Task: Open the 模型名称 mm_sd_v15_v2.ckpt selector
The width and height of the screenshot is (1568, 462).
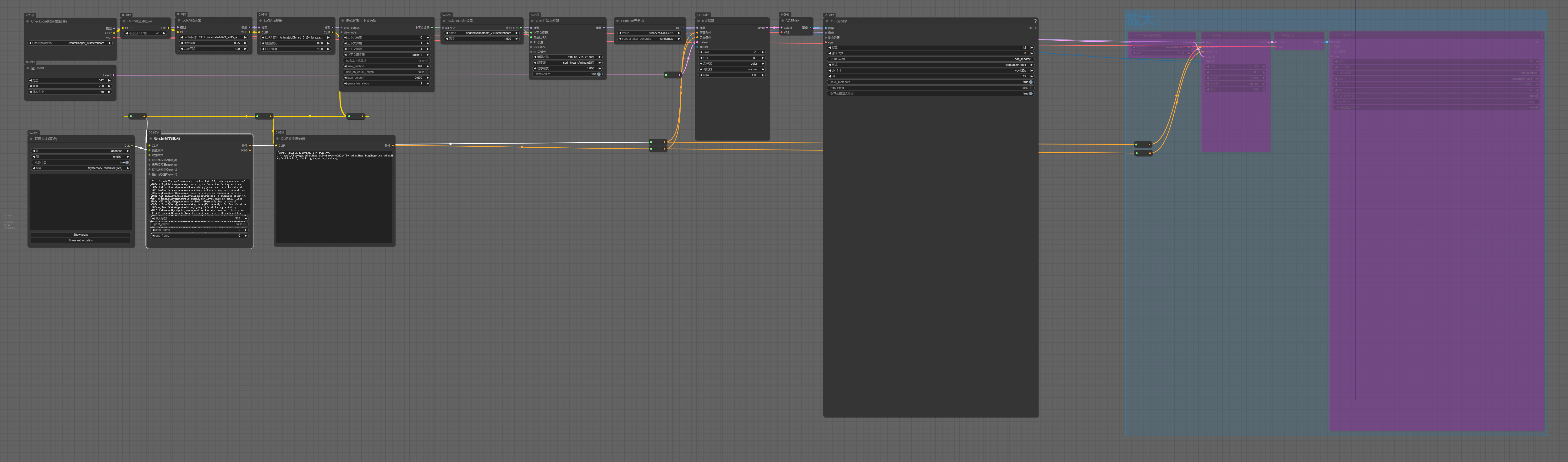Action: (567, 57)
